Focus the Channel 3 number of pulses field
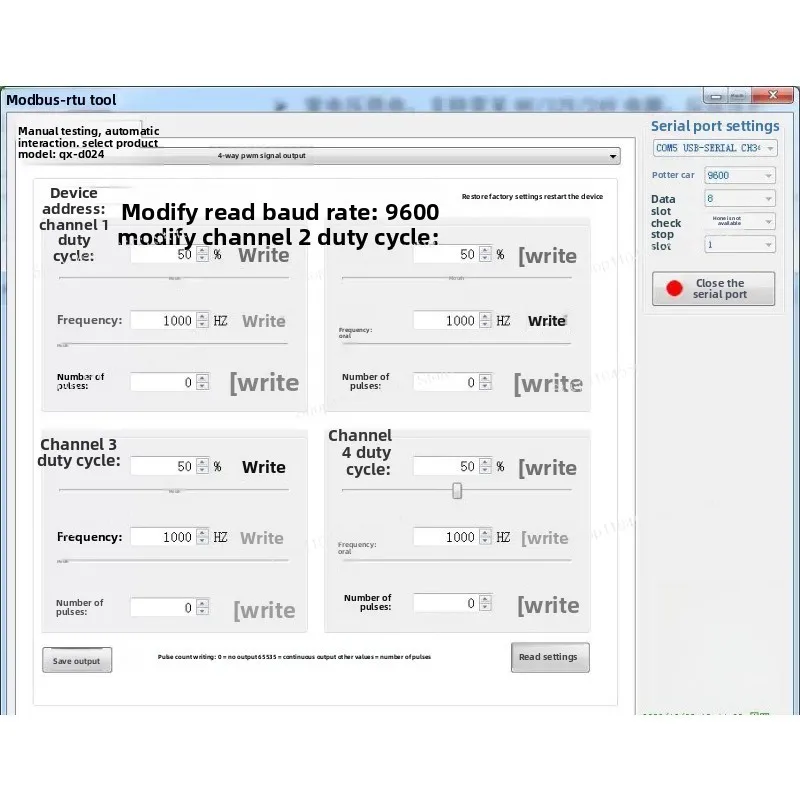Image resolution: width=800 pixels, height=800 pixels. coord(164,607)
